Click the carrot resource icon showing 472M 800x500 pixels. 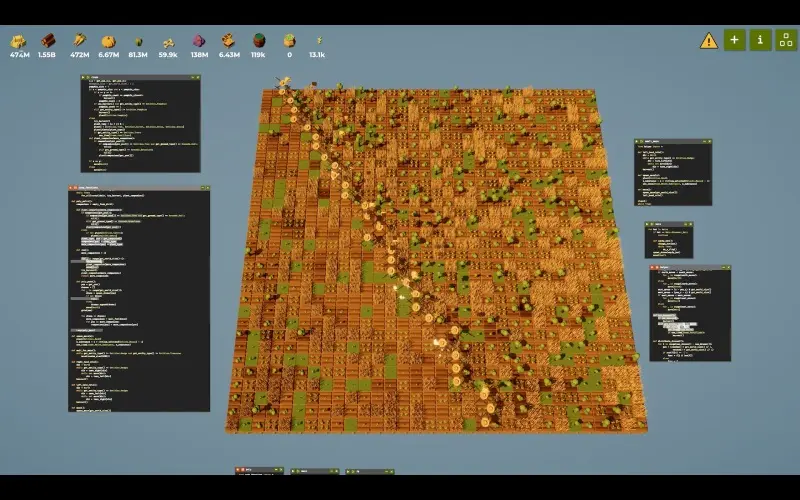click(78, 41)
